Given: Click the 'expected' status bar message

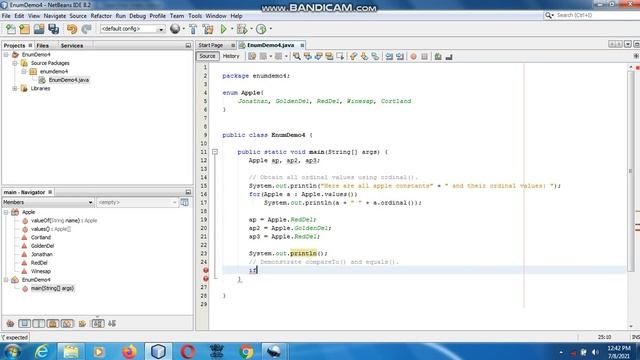Looking at the screenshot, I should click(x=15, y=338).
